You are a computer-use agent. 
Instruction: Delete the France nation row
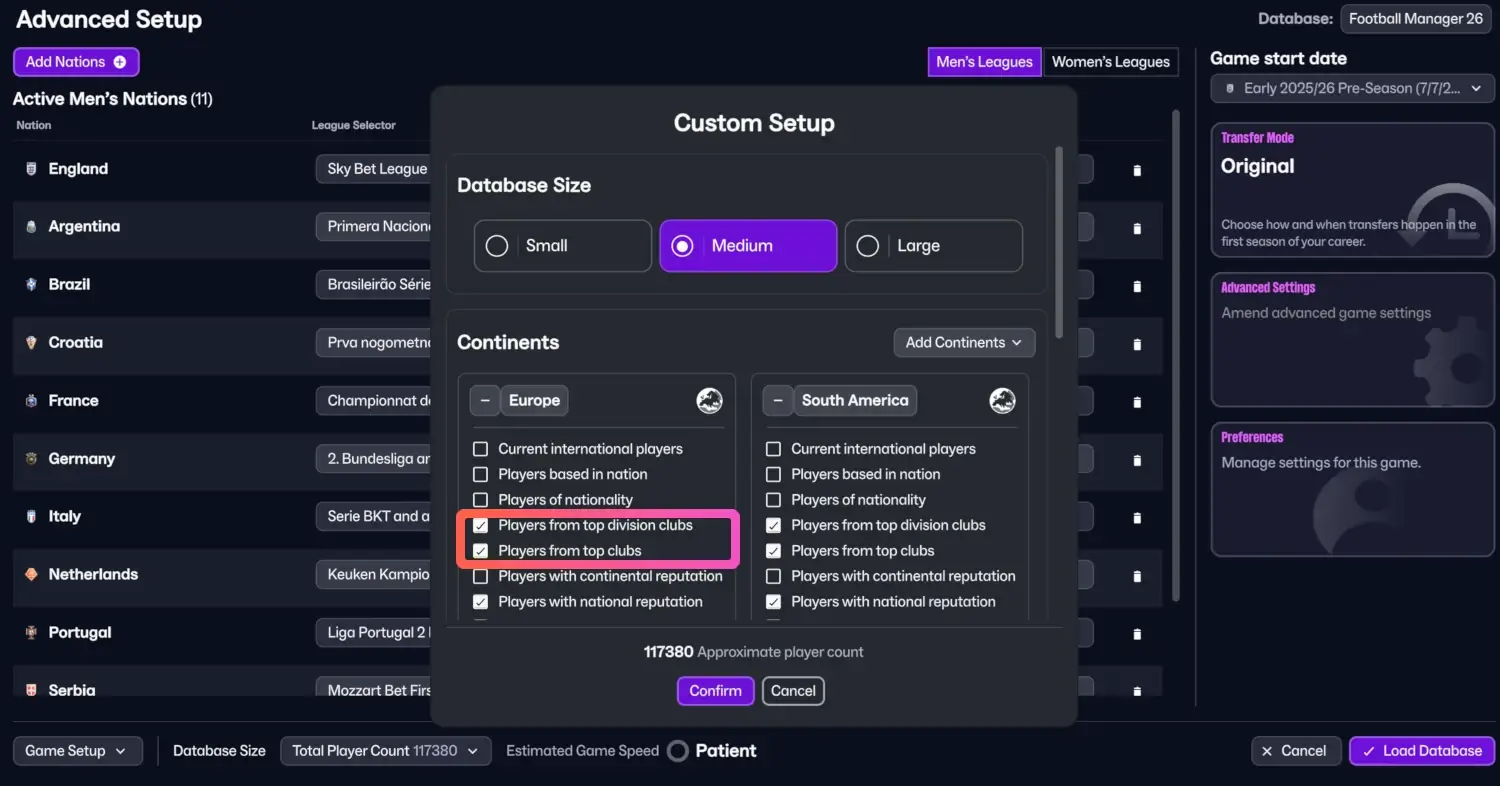tap(1137, 402)
